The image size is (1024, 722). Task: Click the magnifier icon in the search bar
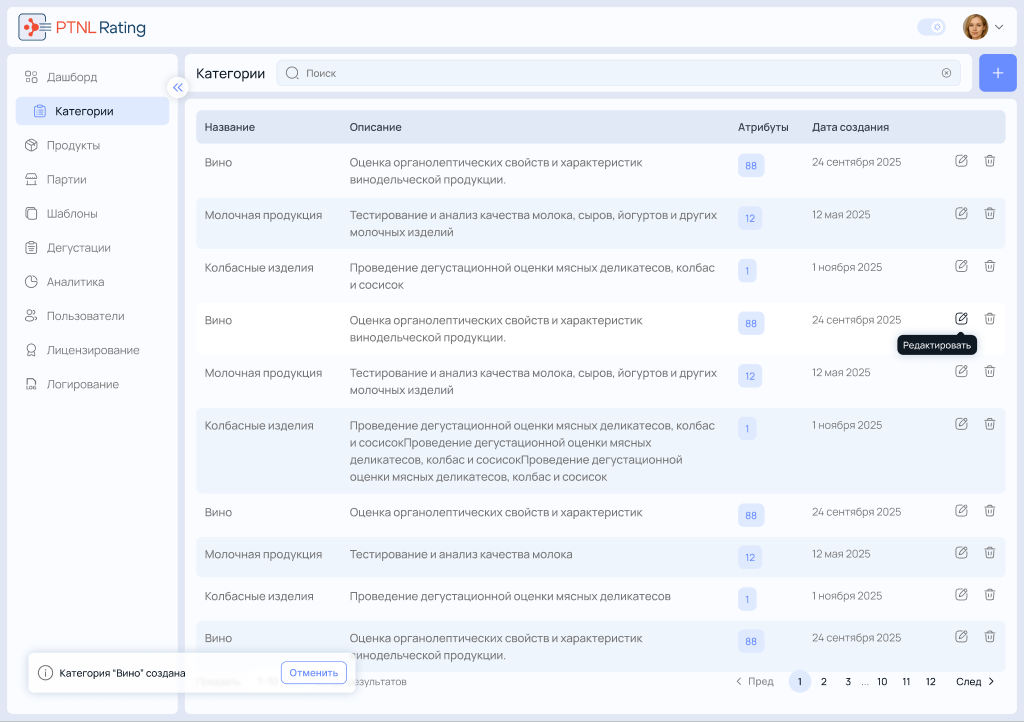(x=292, y=73)
